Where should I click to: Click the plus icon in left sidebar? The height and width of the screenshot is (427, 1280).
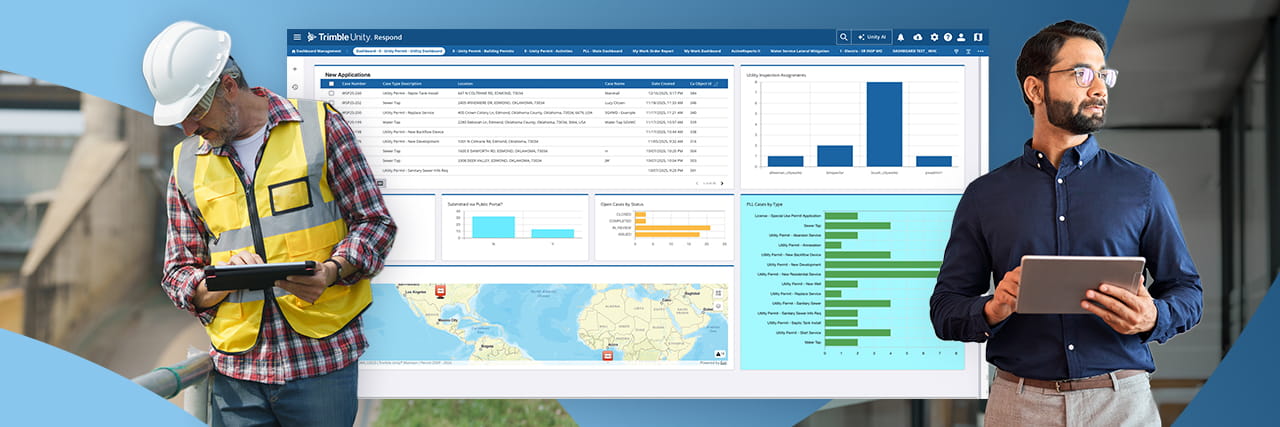pos(295,69)
